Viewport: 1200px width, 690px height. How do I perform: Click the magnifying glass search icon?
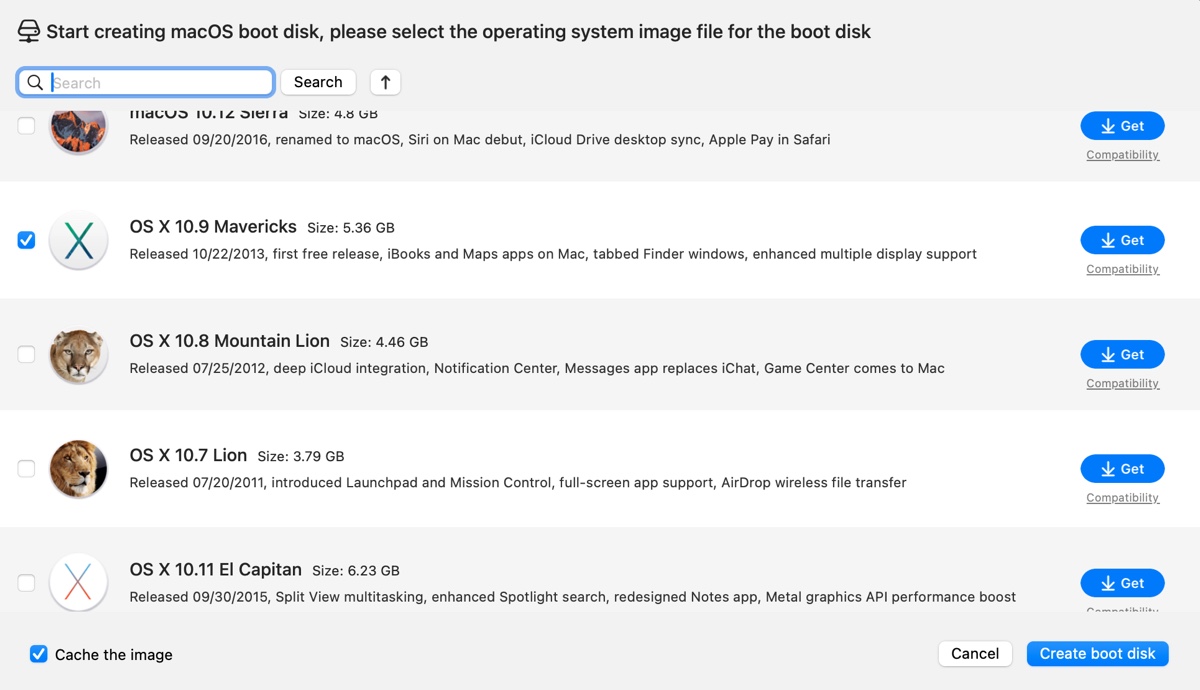click(x=35, y=83)
